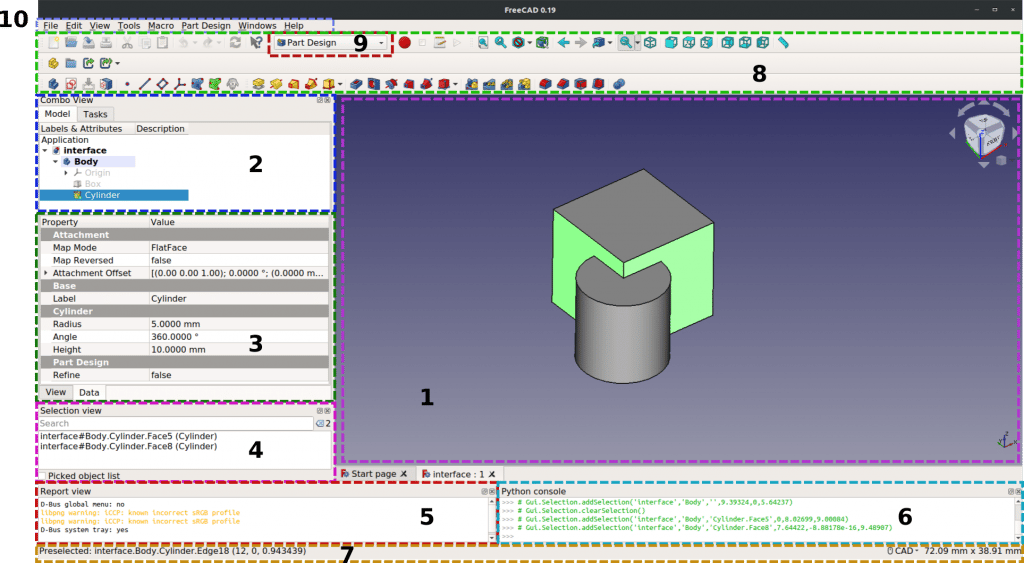Select the Data property tab
The image size is (1024, 563).
[89, 392]
